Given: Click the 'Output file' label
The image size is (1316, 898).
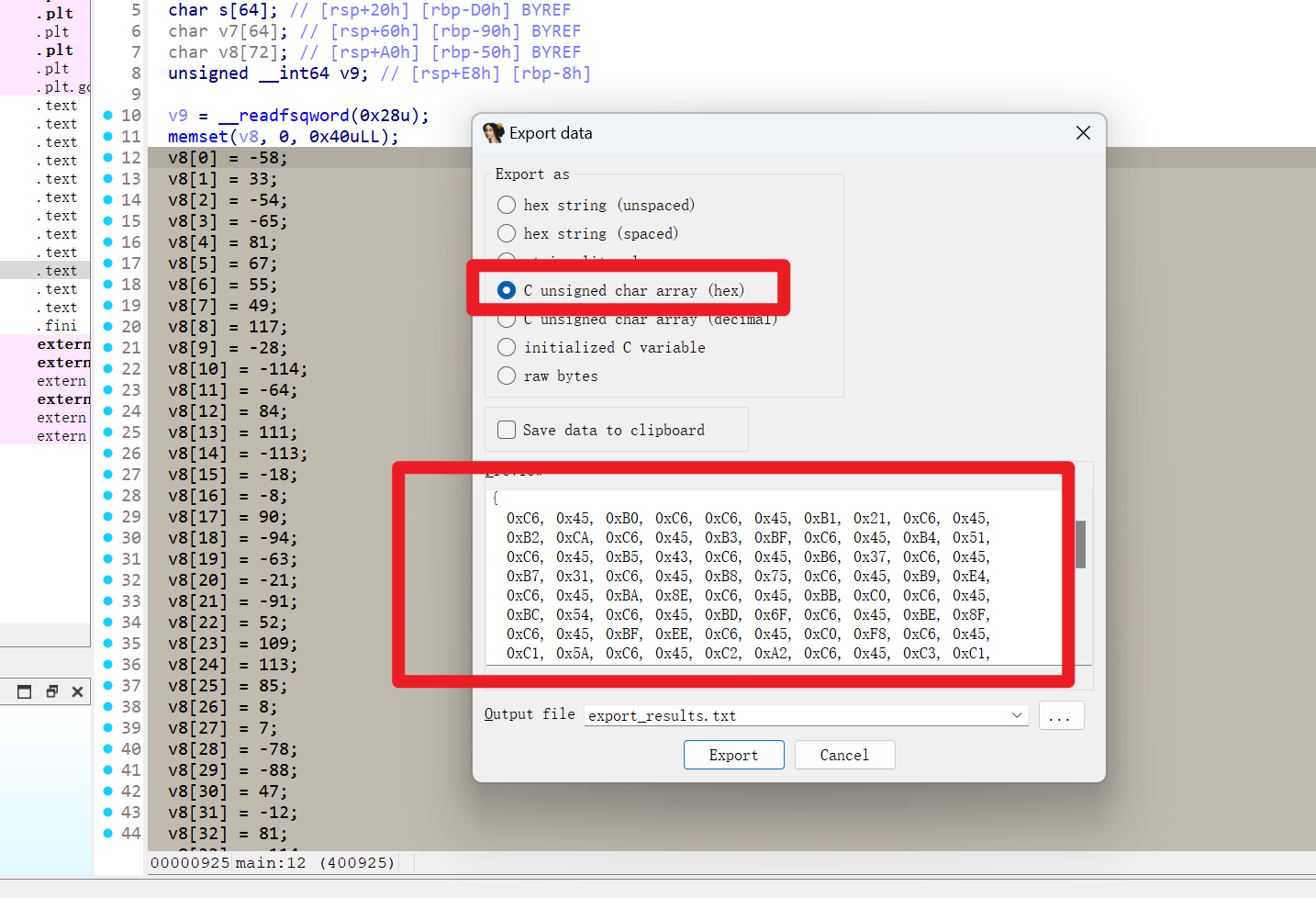Looking at the screenshot, I should point(530,714).
